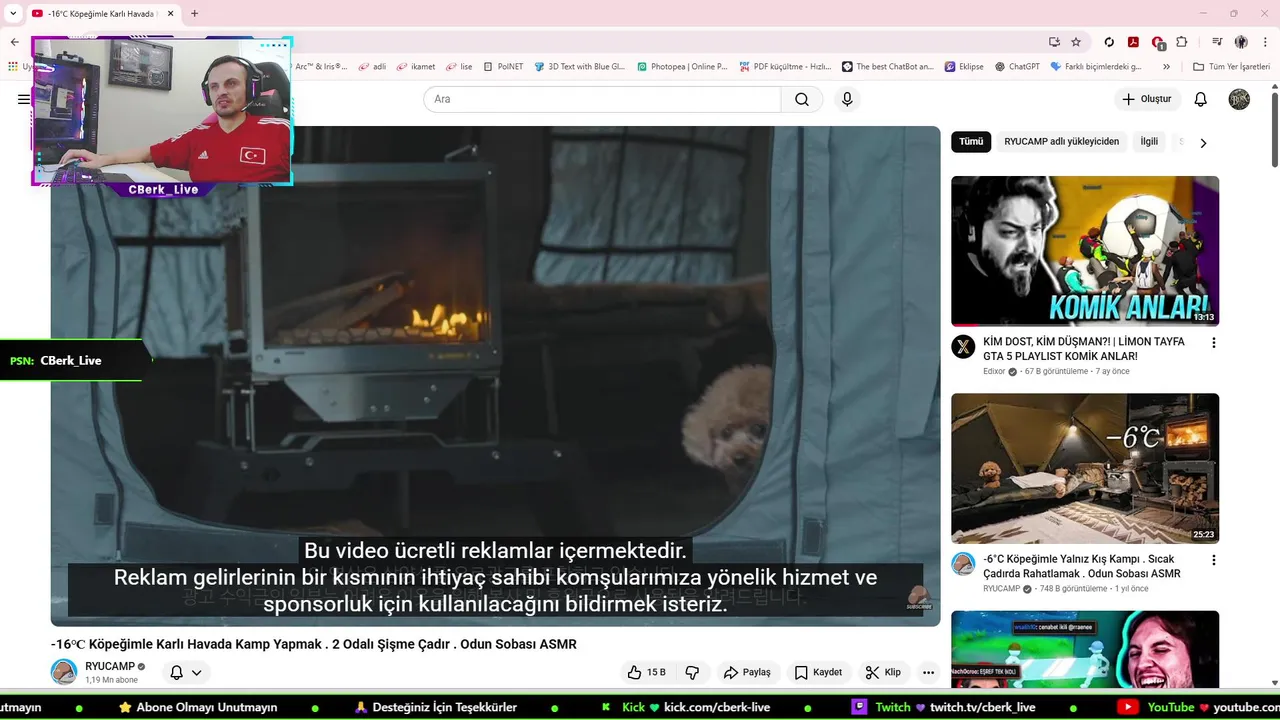Select the İlgili filter chip

click(x=1149, y=142)
